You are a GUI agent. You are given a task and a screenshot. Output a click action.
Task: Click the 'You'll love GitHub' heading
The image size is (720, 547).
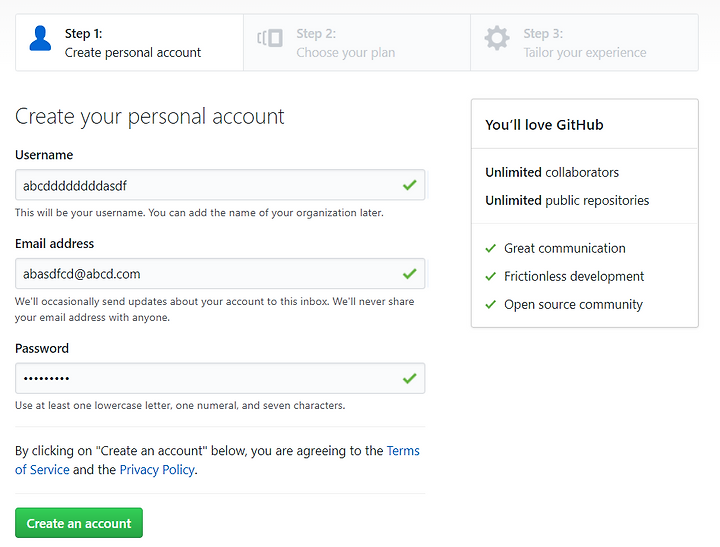[x=544, y=125]
